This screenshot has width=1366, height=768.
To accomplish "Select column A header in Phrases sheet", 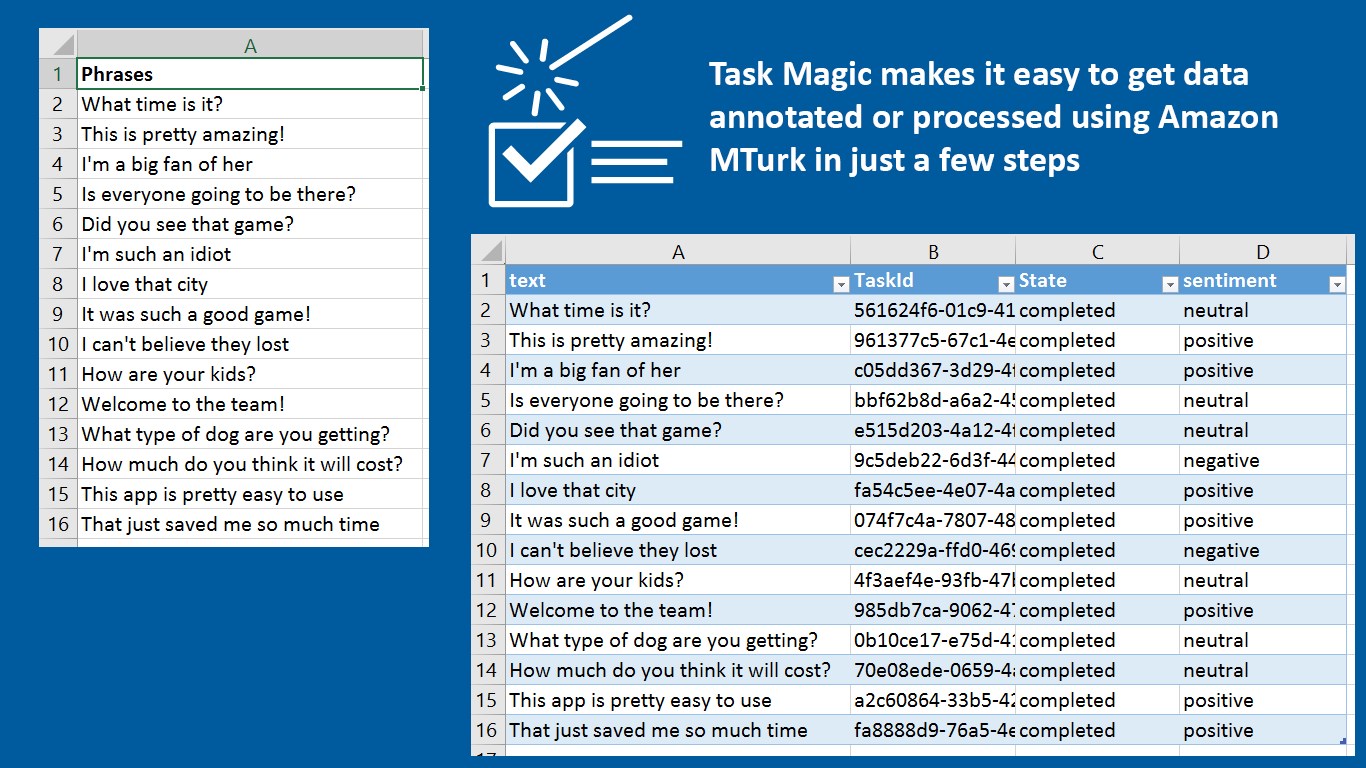I will (x=250, y=45).
